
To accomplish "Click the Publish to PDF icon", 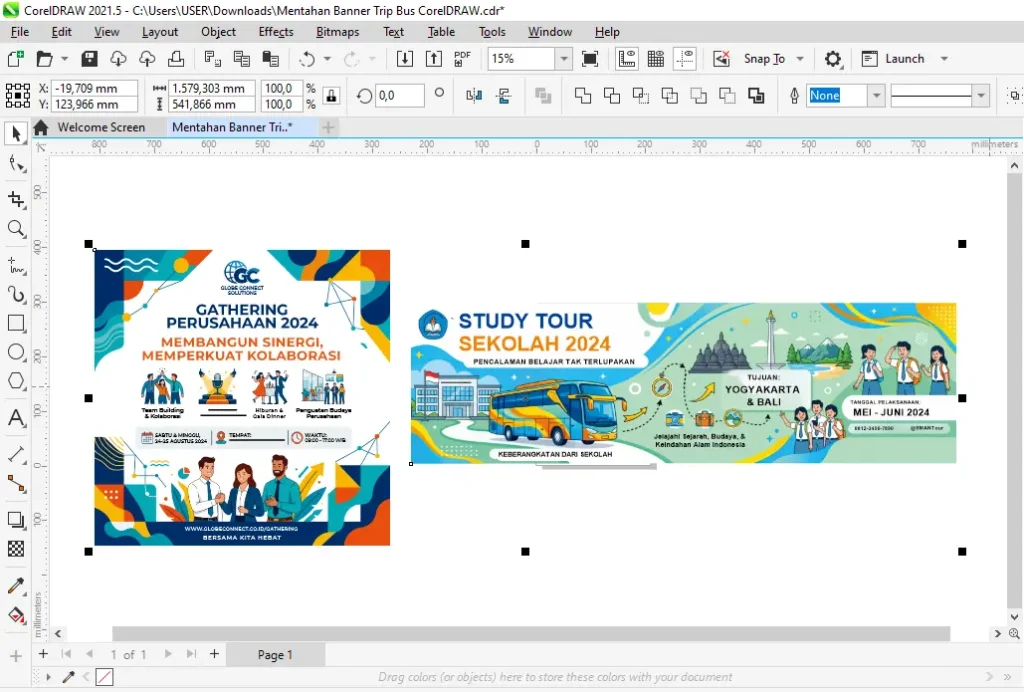I will coord(462,59).
